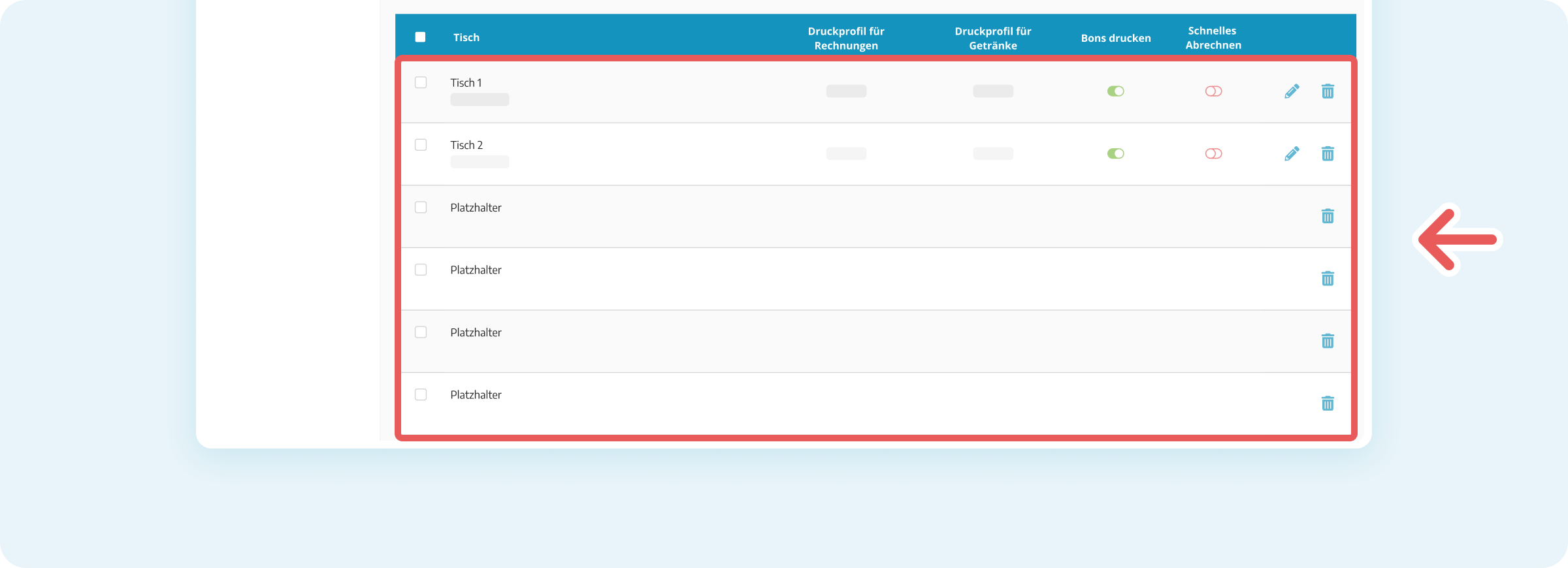This screenshot has width=1568, height=568.
Task: Delete Tisch 1 using its trash icon
Action: point(1328,91)
